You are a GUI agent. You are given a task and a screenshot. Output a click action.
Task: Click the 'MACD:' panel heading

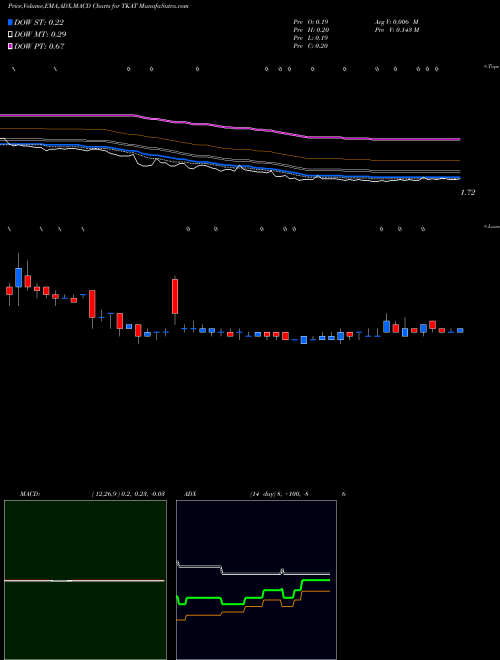(30, 494)
